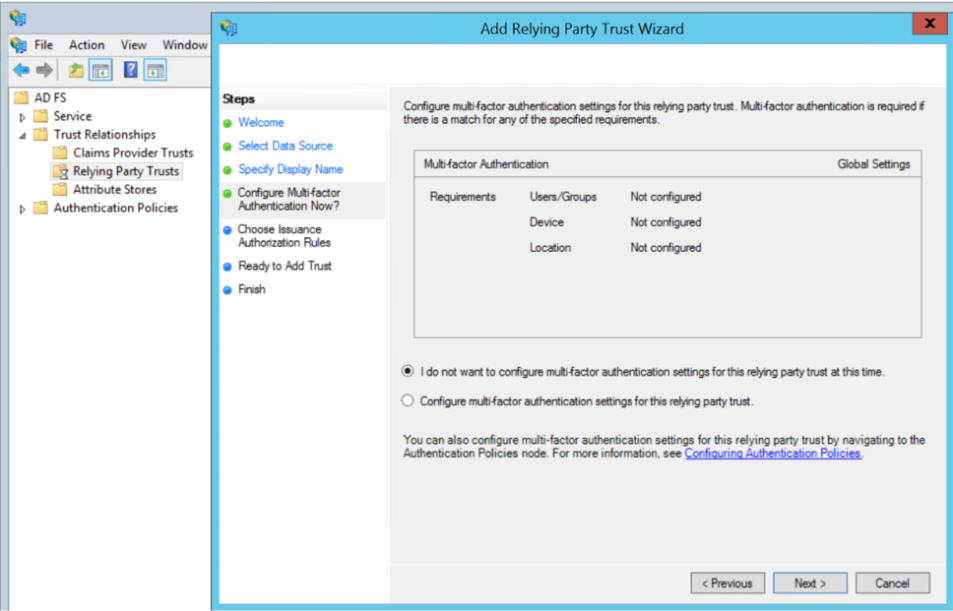Toggle the Show/Hide Action Pane icon

155,70
